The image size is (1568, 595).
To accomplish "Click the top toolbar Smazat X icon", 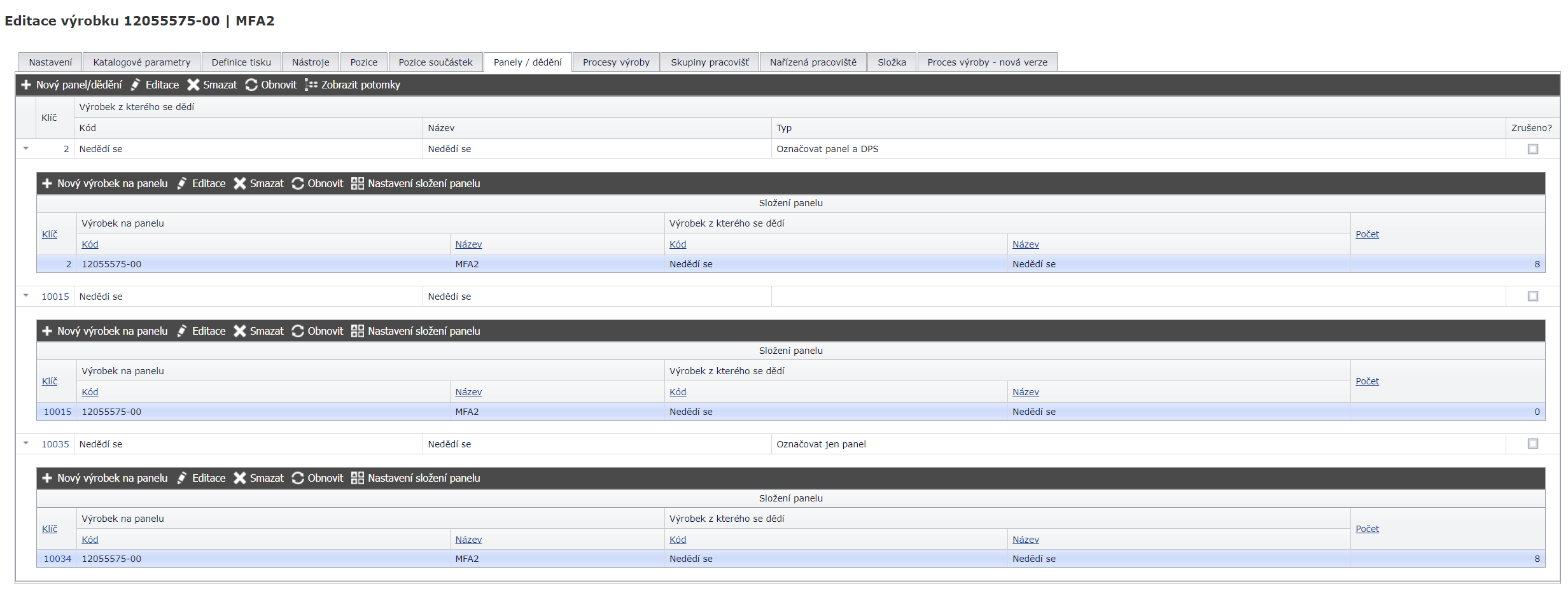I will [193, 85].
